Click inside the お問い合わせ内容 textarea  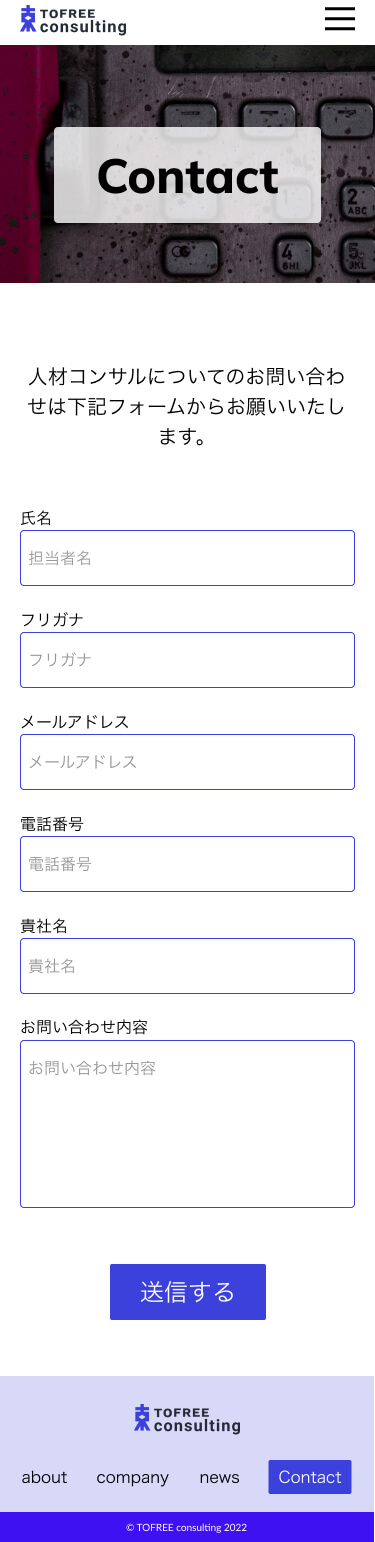coord(187,1124)
